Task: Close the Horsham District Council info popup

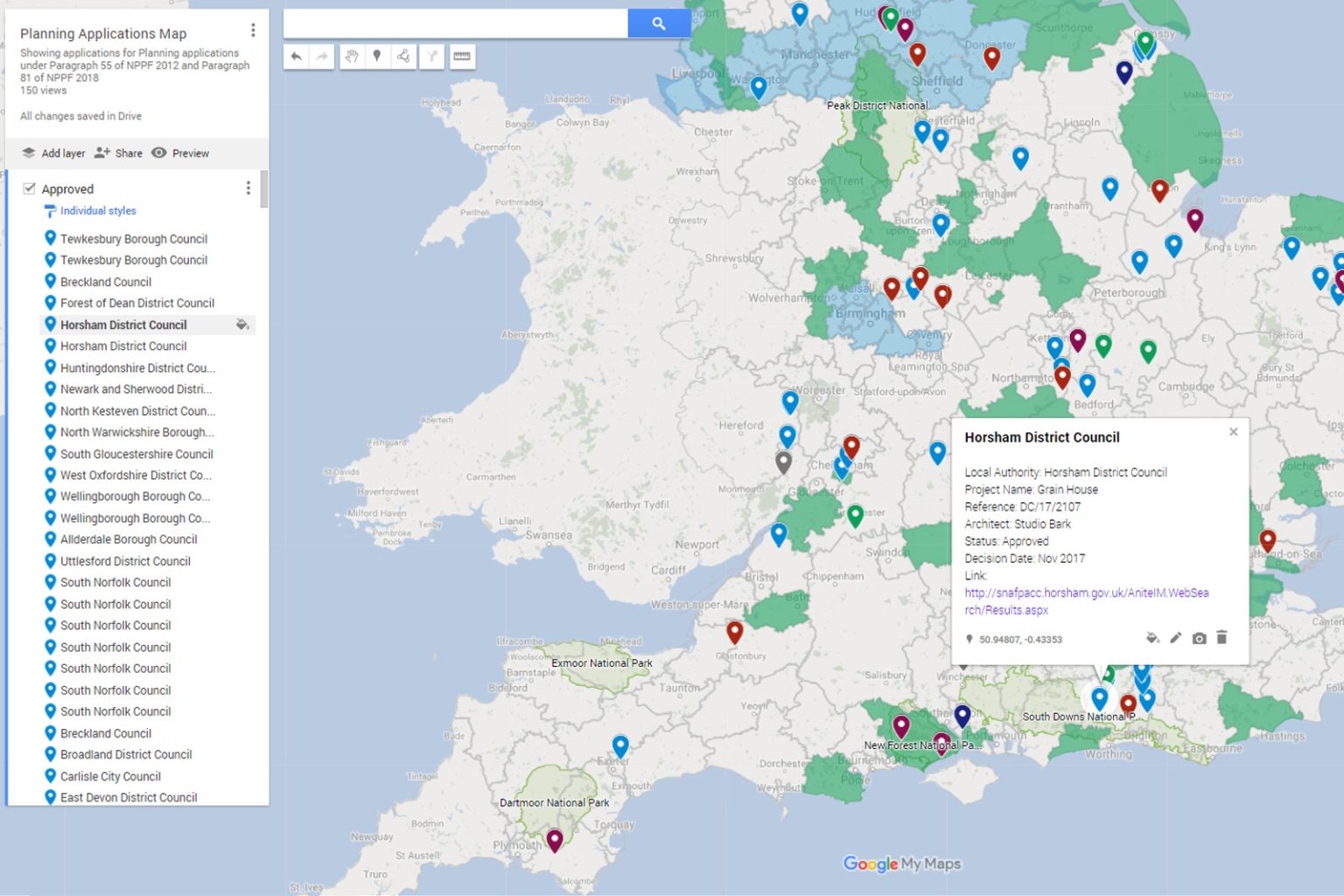Action: tap(1234, 431)
